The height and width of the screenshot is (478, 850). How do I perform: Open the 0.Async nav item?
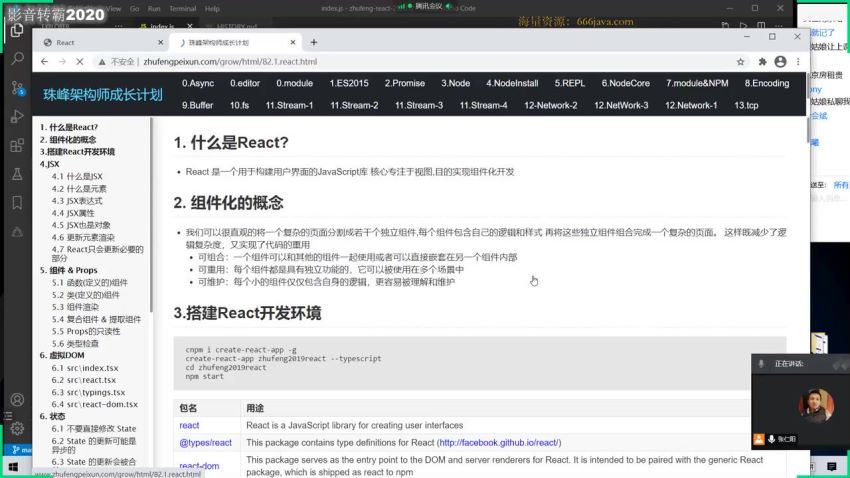(198, 83)
